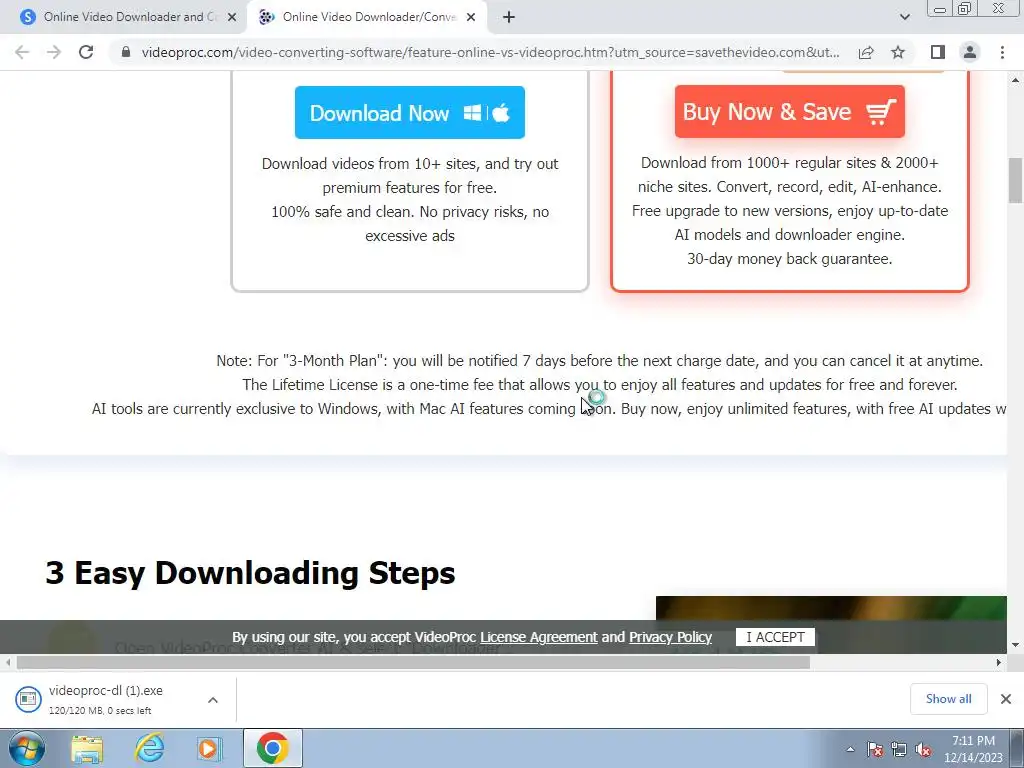1024x768 pixels.
Task: Click the muted volume tray icon
Action: point(923,749)
